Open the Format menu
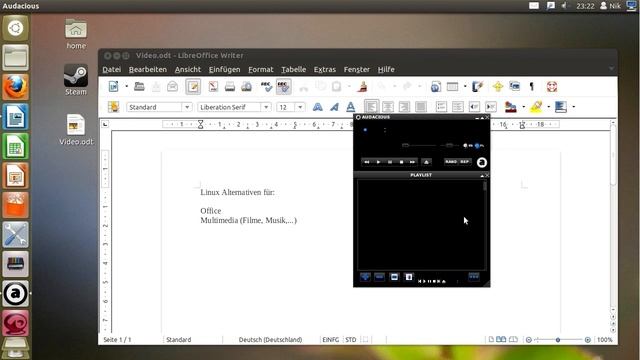Image resolution: width=640 pixels, height=360 pixels. point(261,69)
